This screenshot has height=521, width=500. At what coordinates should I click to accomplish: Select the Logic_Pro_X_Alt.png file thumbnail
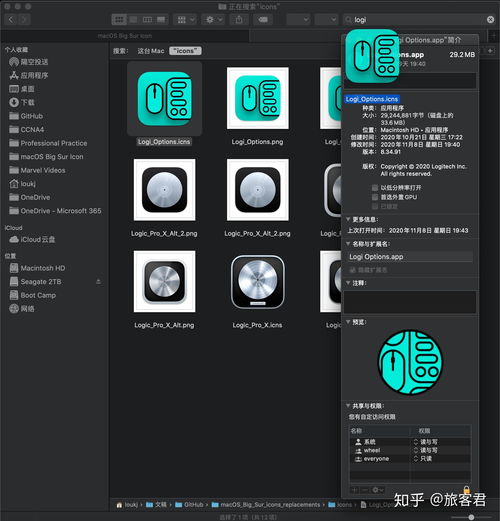[164, 281]
